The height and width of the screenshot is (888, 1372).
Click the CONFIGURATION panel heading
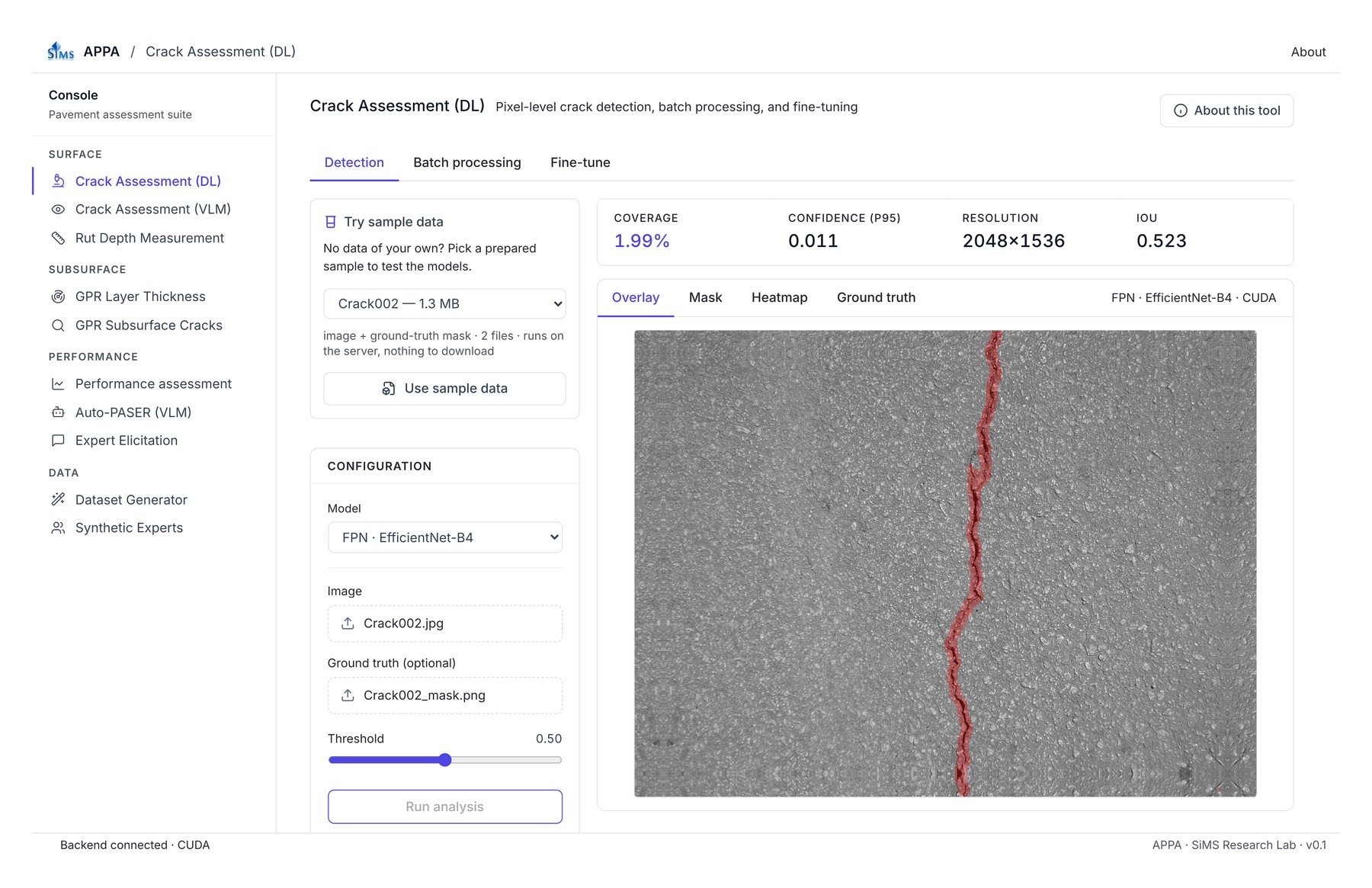click(380, 466)
